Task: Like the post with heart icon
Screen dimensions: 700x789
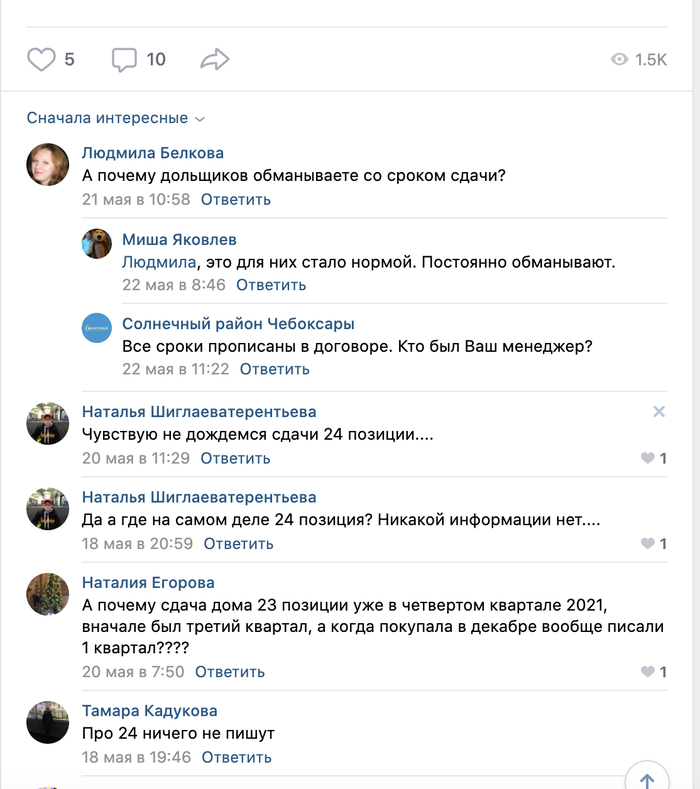Action: (x=41, y=60)
